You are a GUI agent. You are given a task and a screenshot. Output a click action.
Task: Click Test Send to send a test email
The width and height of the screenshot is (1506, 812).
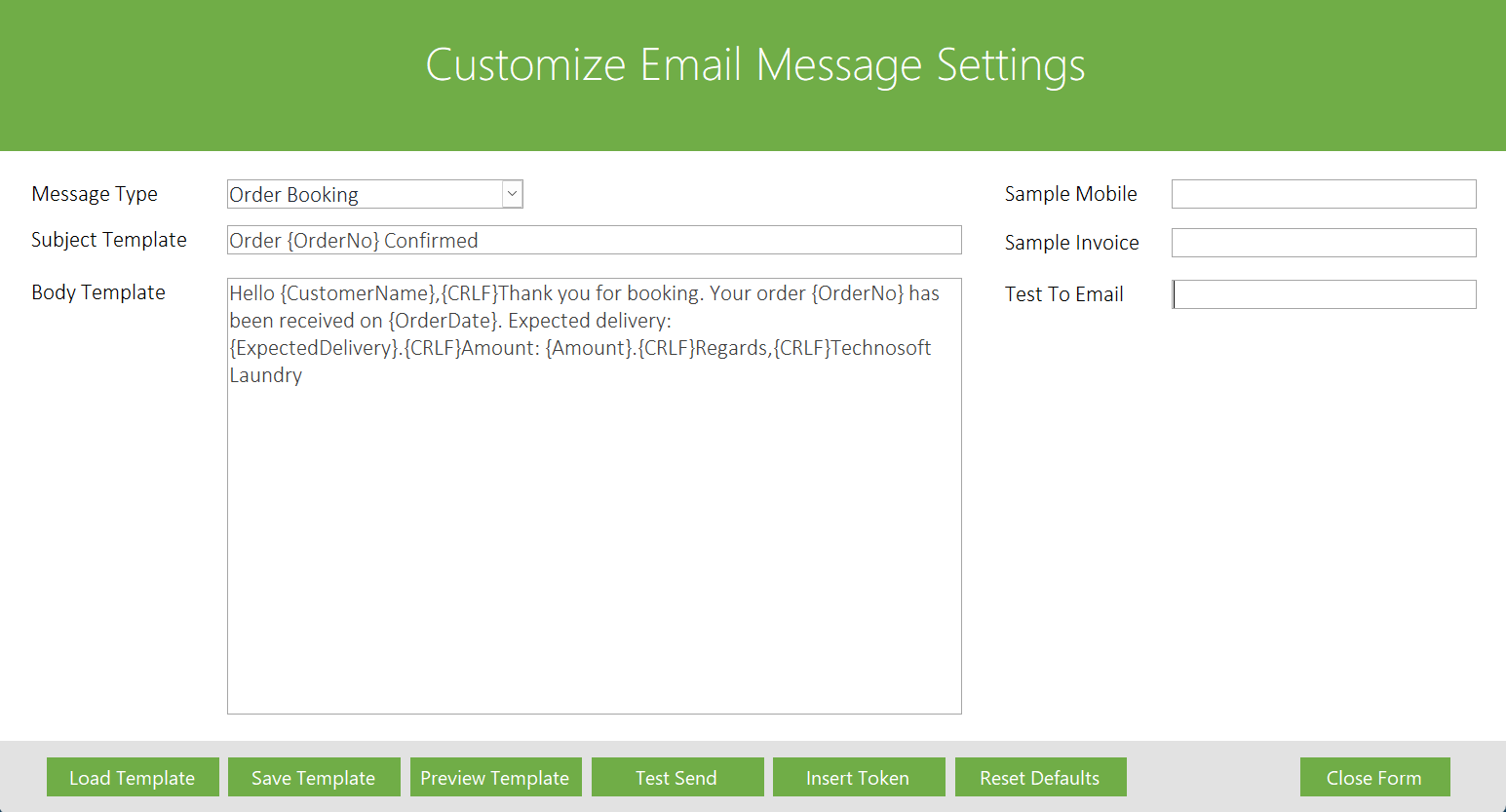coord(676,777)
